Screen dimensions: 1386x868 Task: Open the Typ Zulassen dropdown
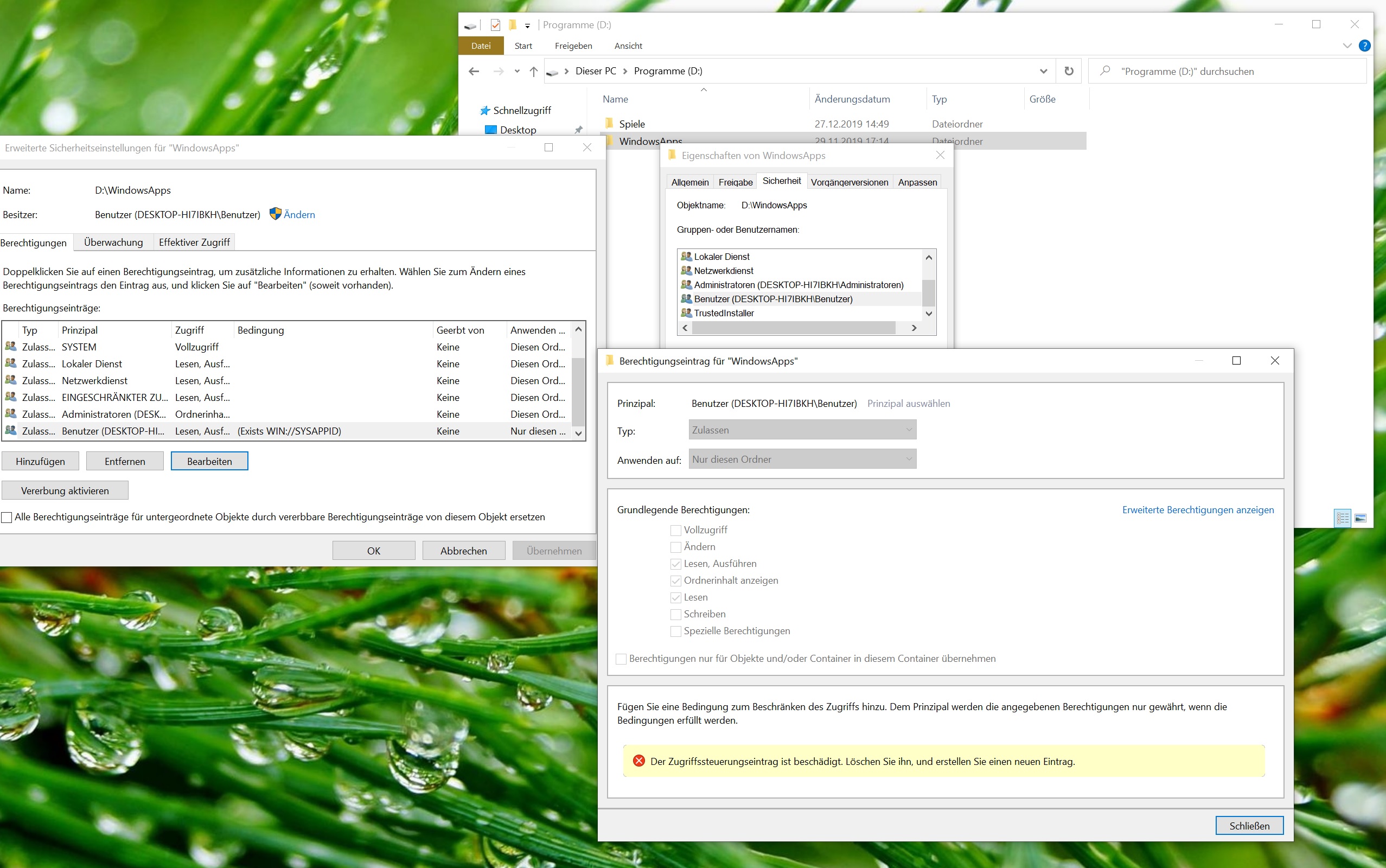802,430
